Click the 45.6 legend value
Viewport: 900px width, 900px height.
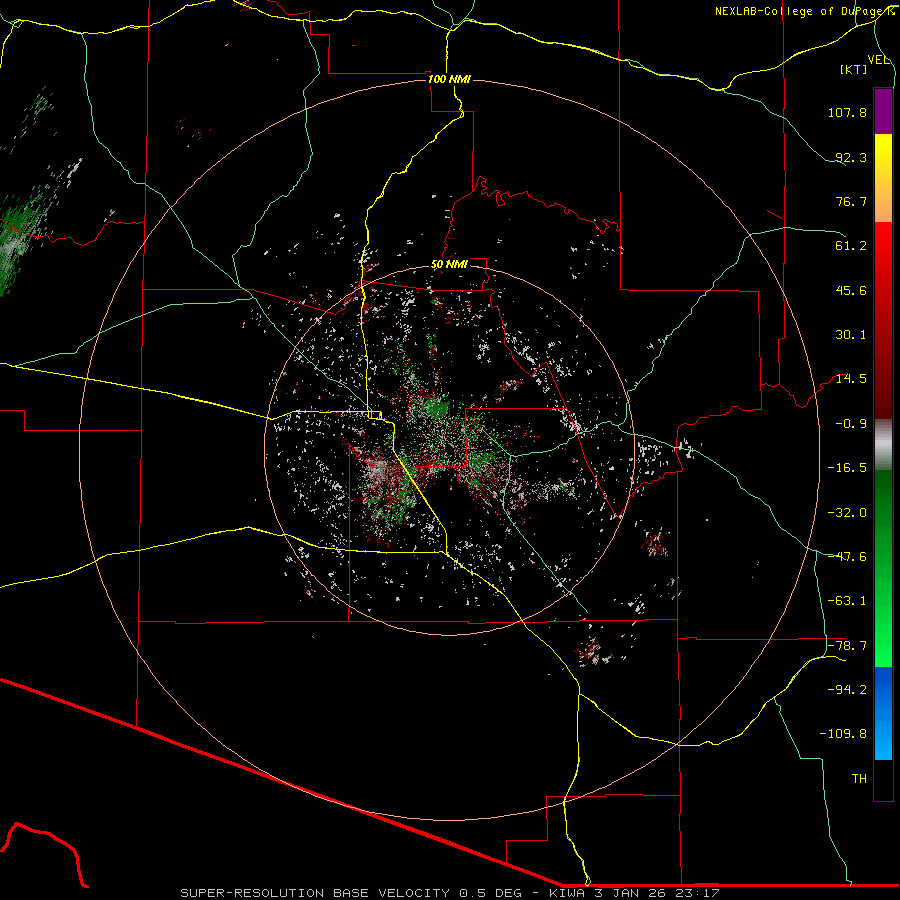click(x=851, y=290)
